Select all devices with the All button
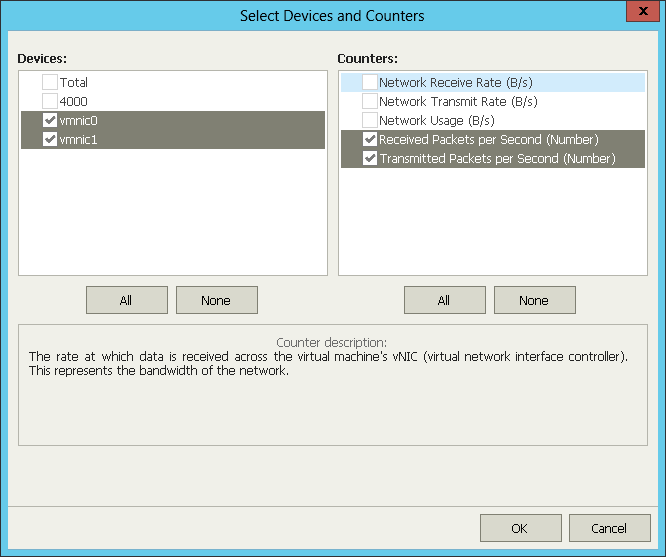Screen dimensions: 666x557 coord(127,300)
